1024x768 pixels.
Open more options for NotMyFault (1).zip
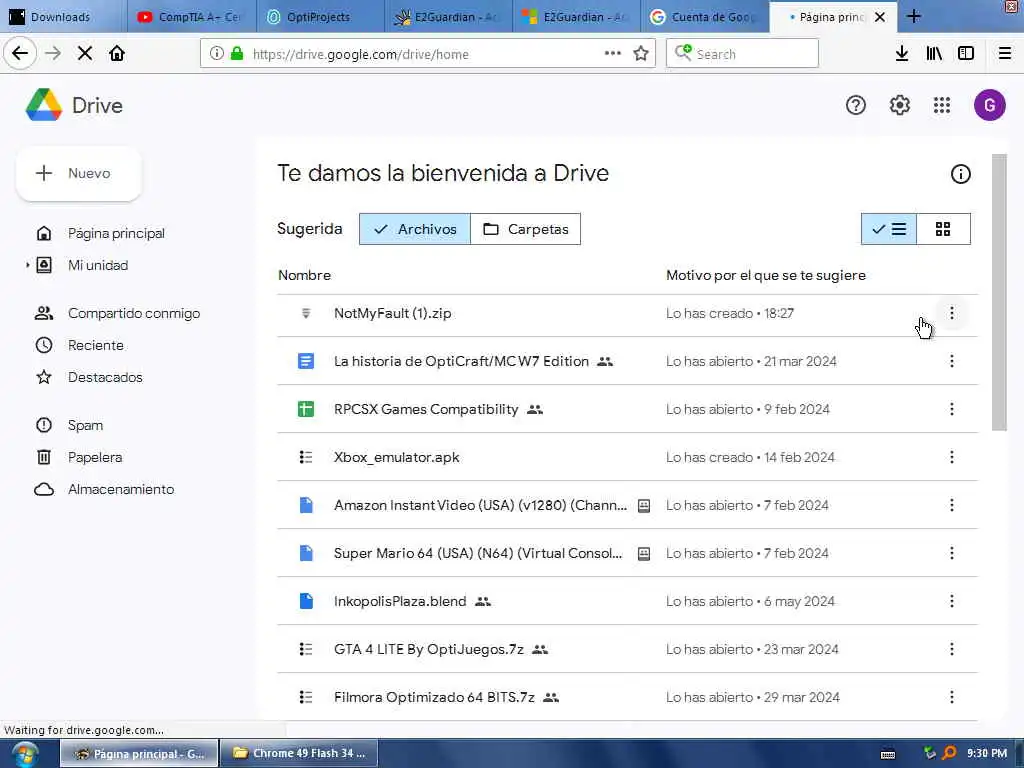tap(952, 313)
